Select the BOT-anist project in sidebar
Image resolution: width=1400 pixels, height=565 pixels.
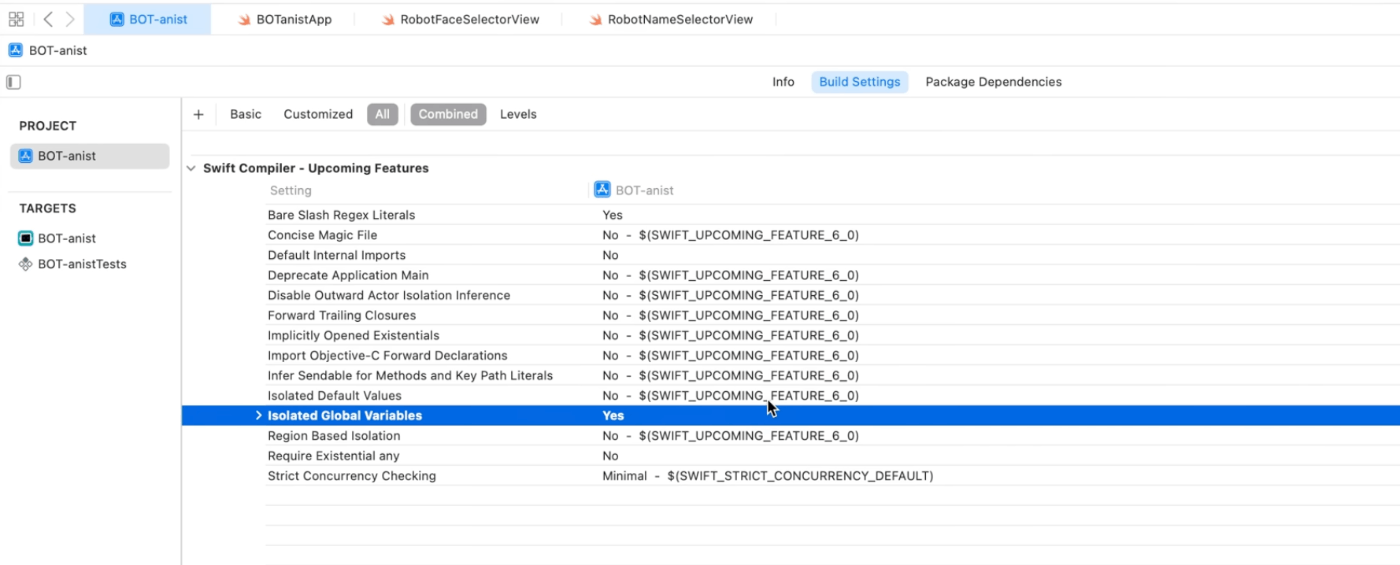(90, 156)
